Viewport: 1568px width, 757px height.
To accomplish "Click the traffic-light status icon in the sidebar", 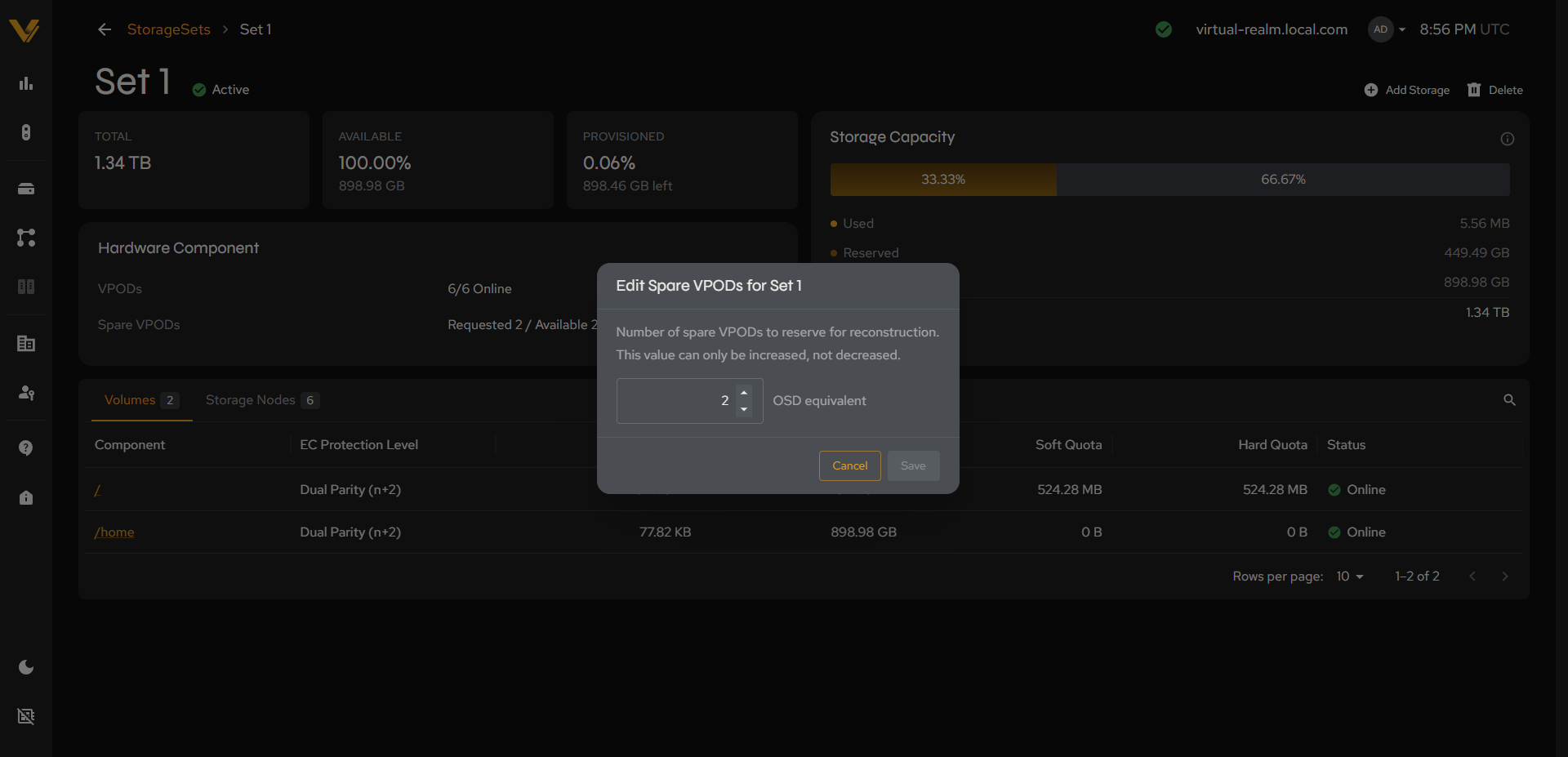I will pyautogui.click(x=26, y=132).
